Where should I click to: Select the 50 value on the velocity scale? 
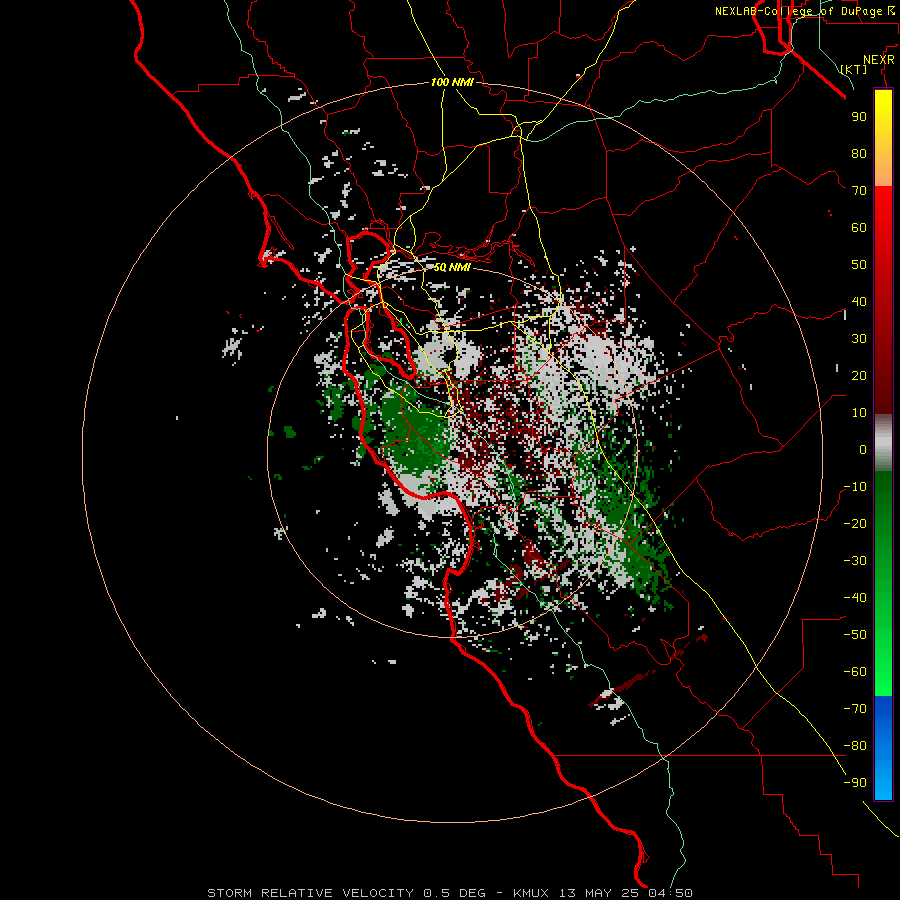pos(859,265)
